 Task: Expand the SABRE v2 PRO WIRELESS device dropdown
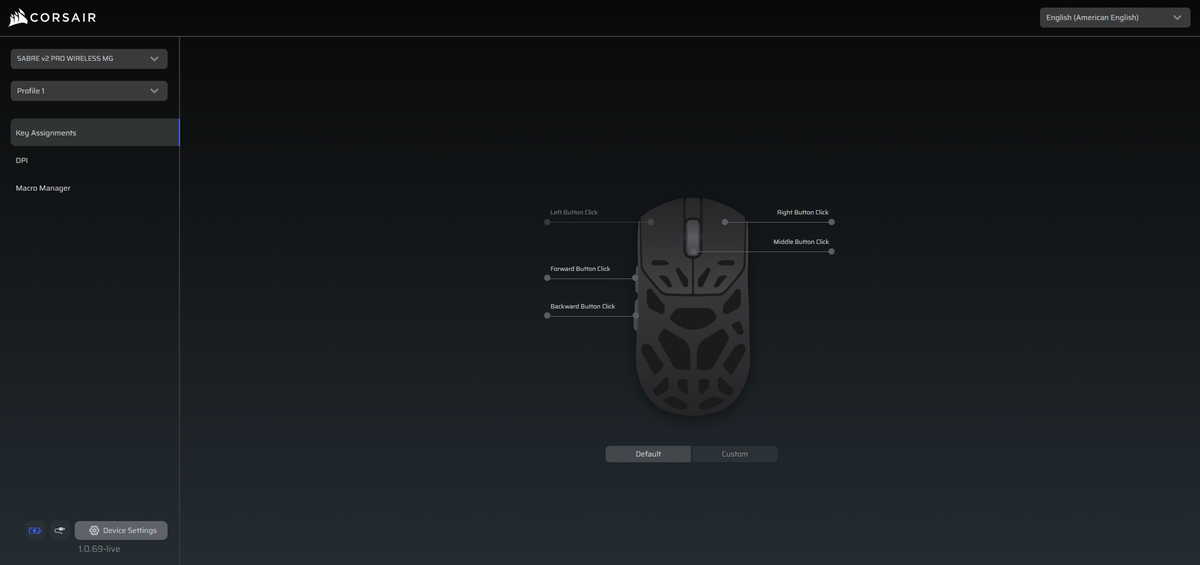coord(89,59)
